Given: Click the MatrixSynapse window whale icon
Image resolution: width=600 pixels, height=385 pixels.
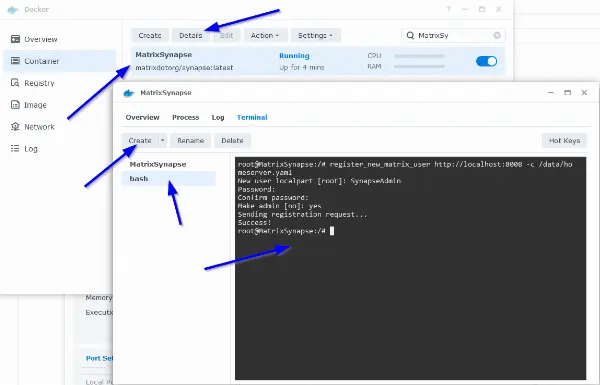Looking at the screenshot, I should point(129,93).
